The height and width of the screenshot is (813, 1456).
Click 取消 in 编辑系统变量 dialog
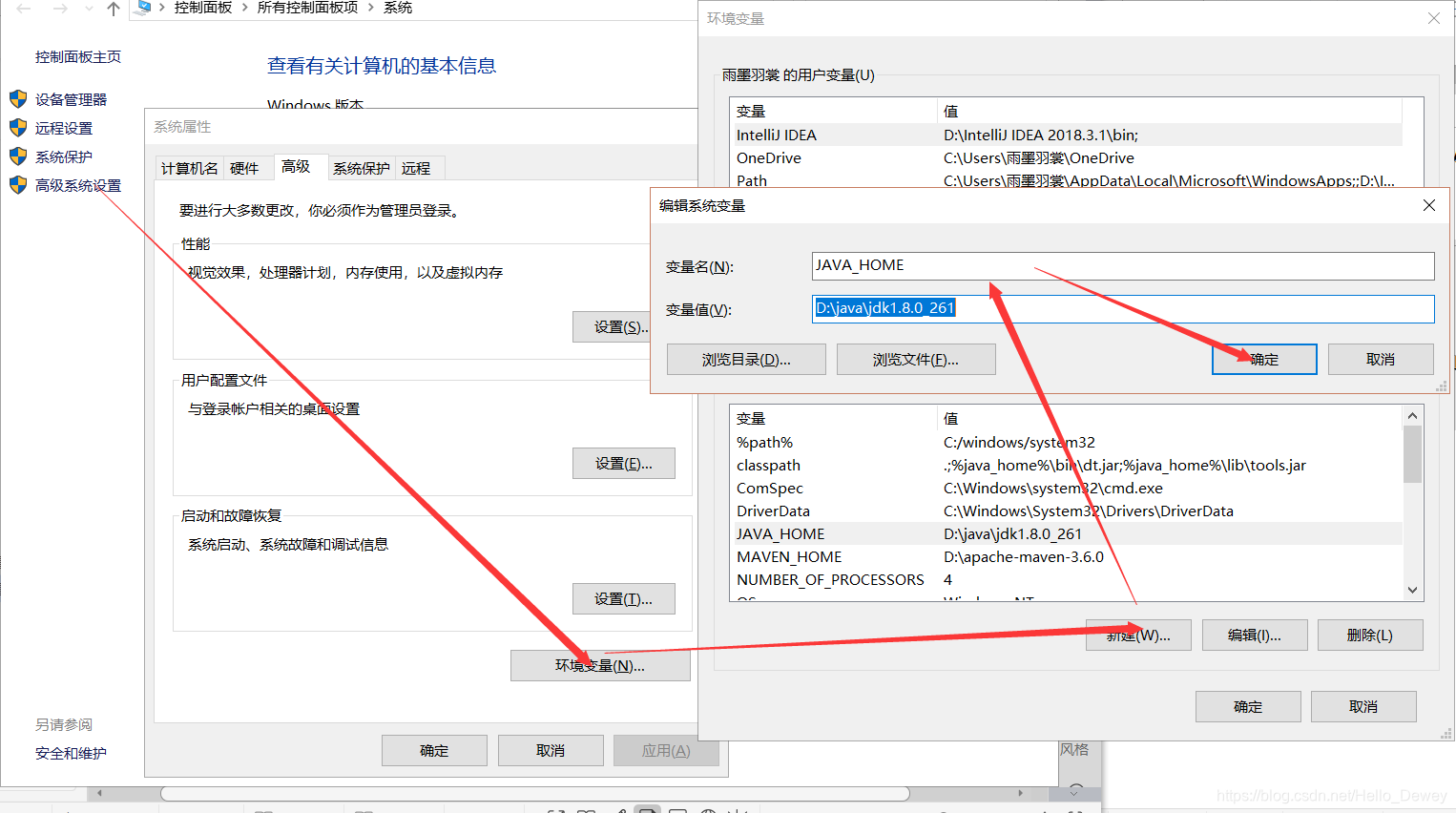coord(1381,359)
